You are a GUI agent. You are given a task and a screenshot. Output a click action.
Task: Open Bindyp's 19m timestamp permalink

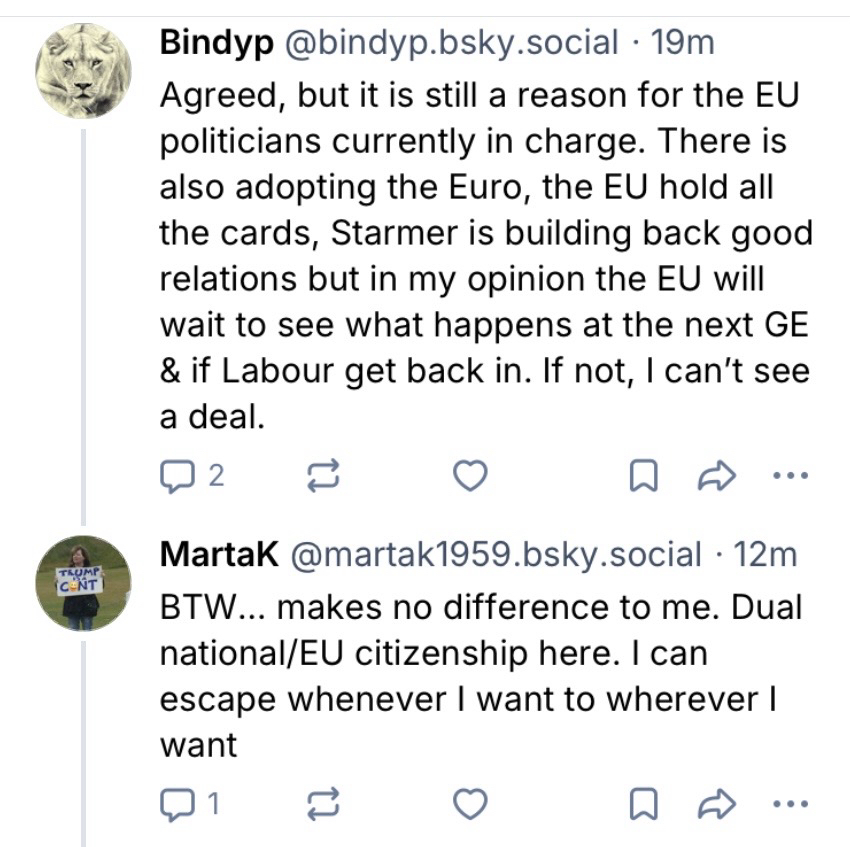(x=682, y=43)
